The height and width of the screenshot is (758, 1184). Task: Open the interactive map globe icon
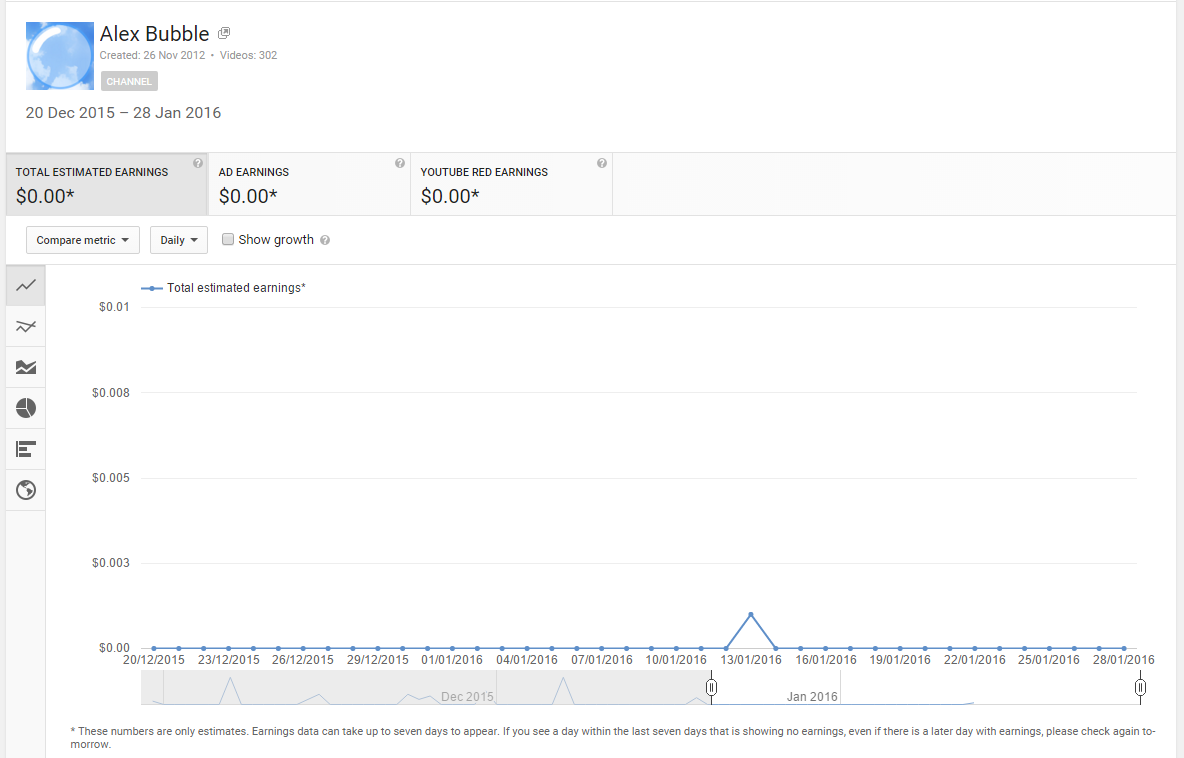[x=26, y=490]
